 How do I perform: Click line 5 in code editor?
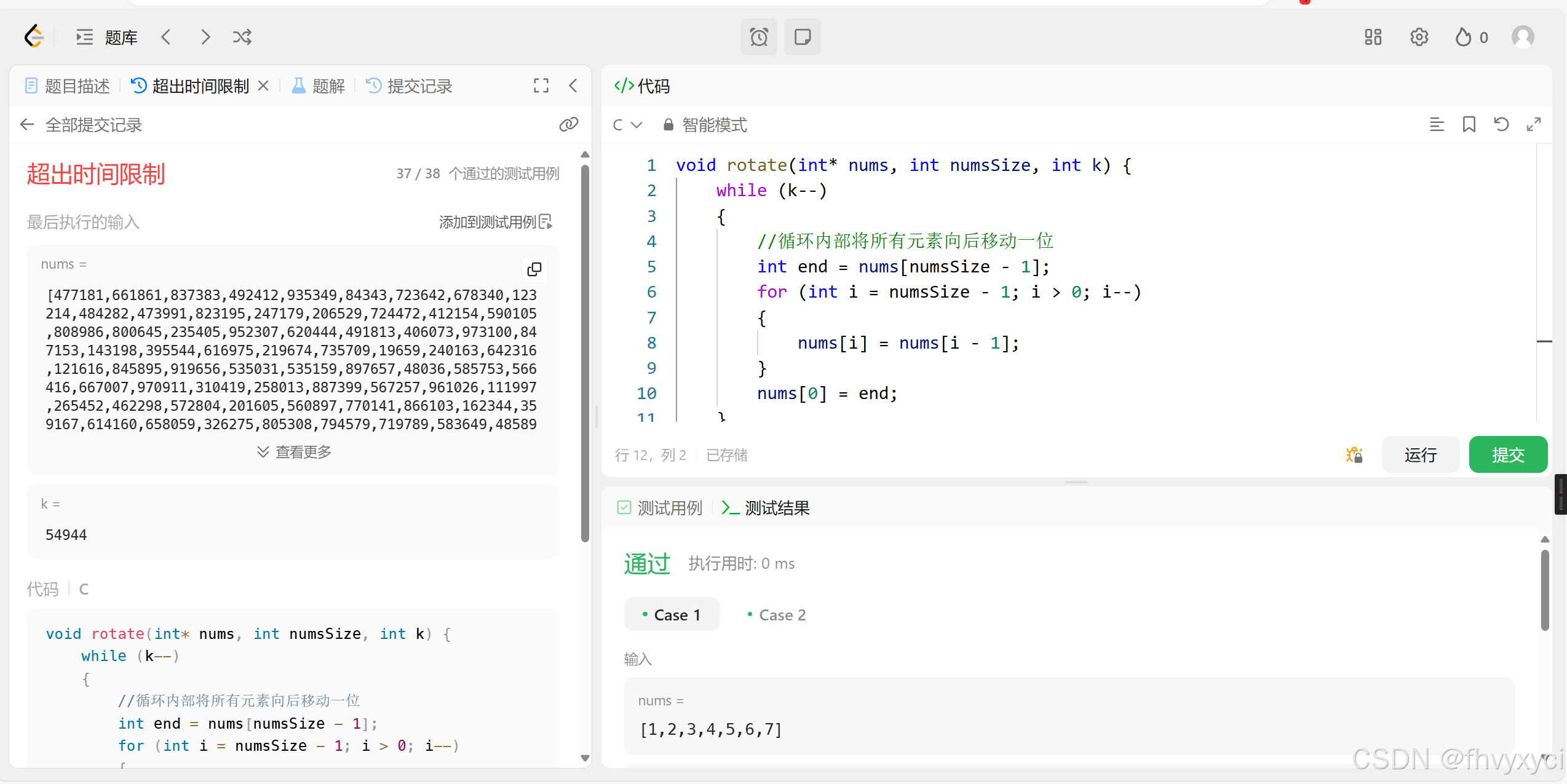pyautogui.click(x=904, y=267)
